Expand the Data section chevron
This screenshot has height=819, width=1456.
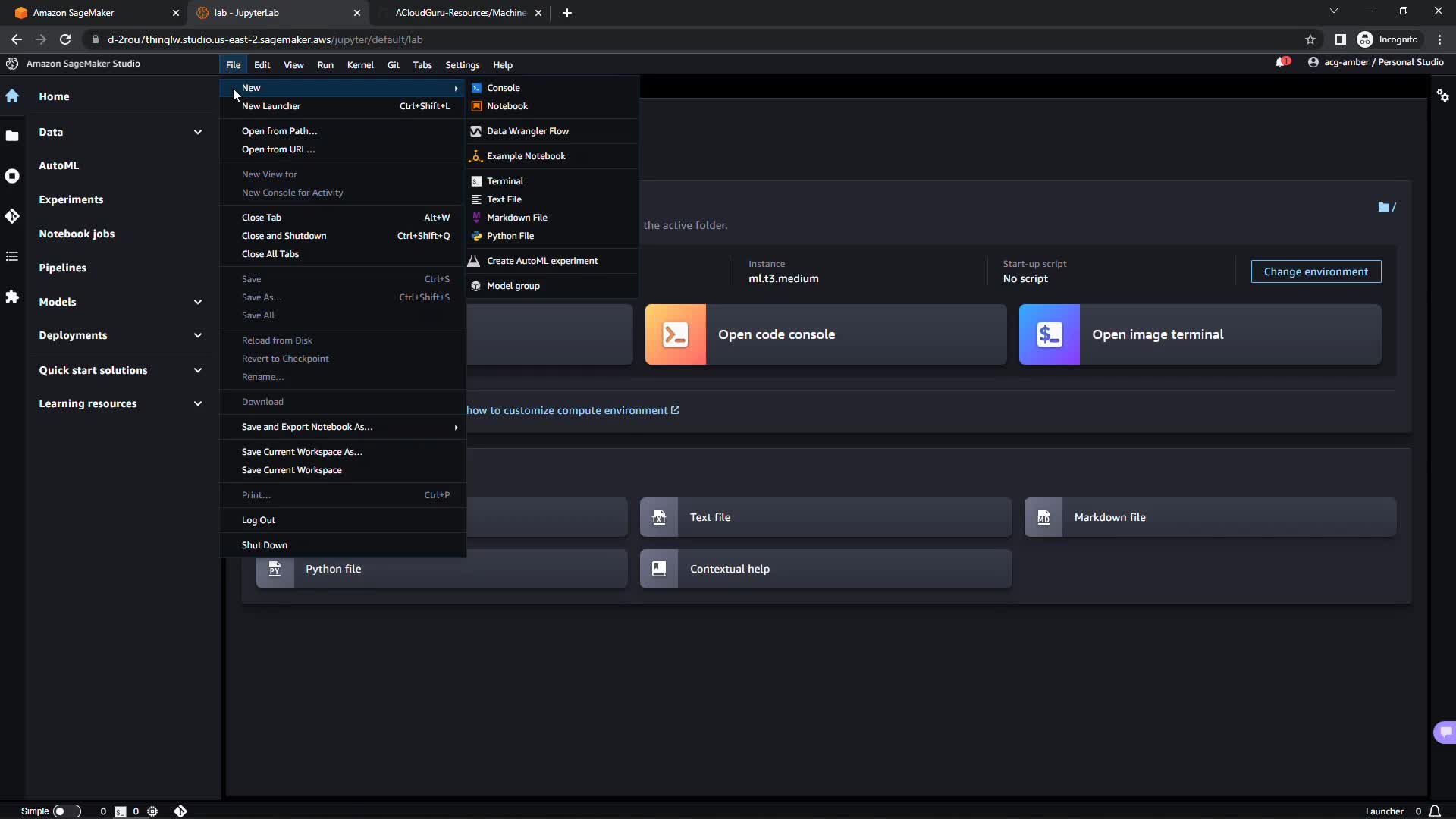click(198, 132)
